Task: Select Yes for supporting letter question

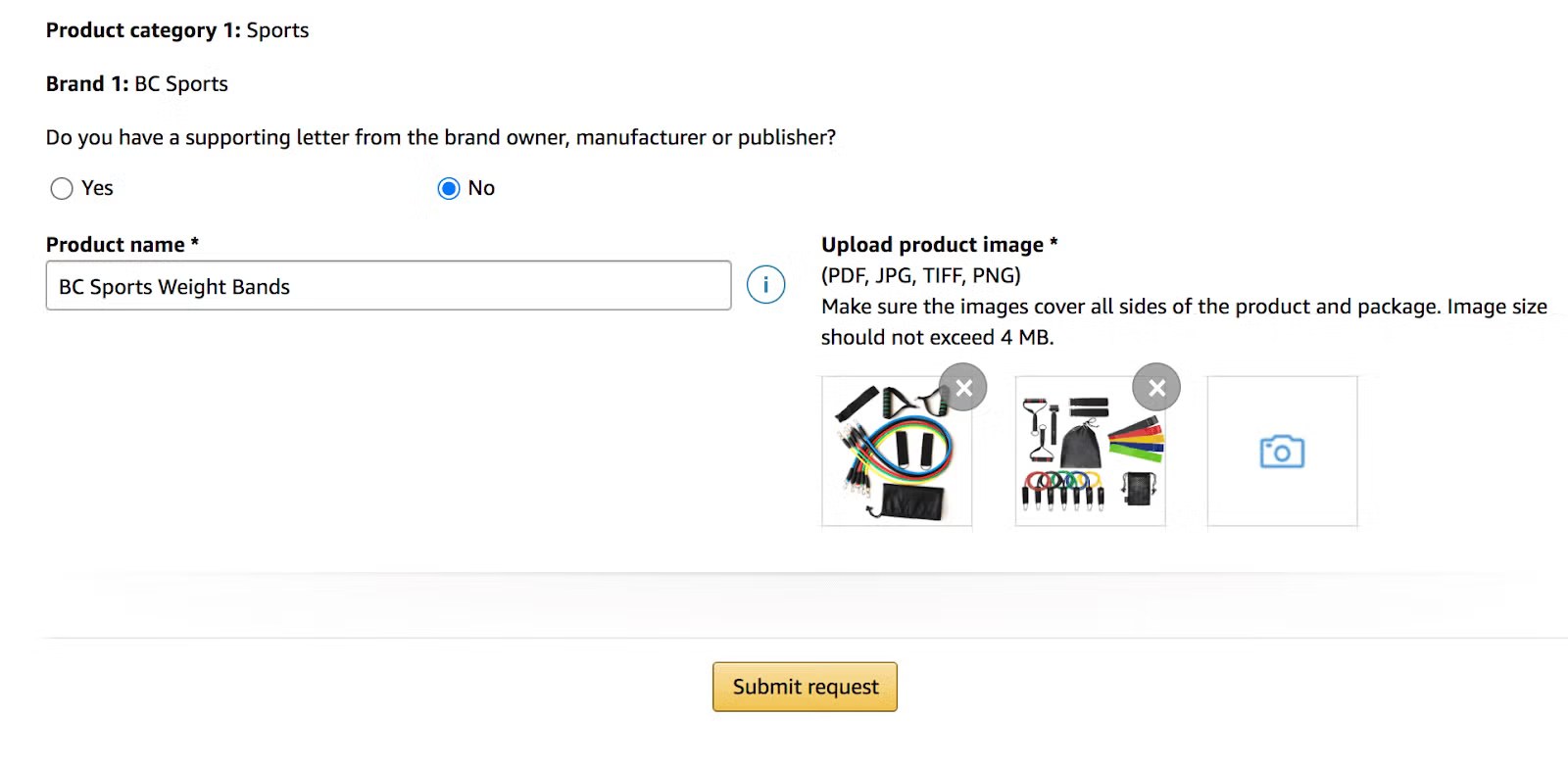Action: tap(62, 188)
